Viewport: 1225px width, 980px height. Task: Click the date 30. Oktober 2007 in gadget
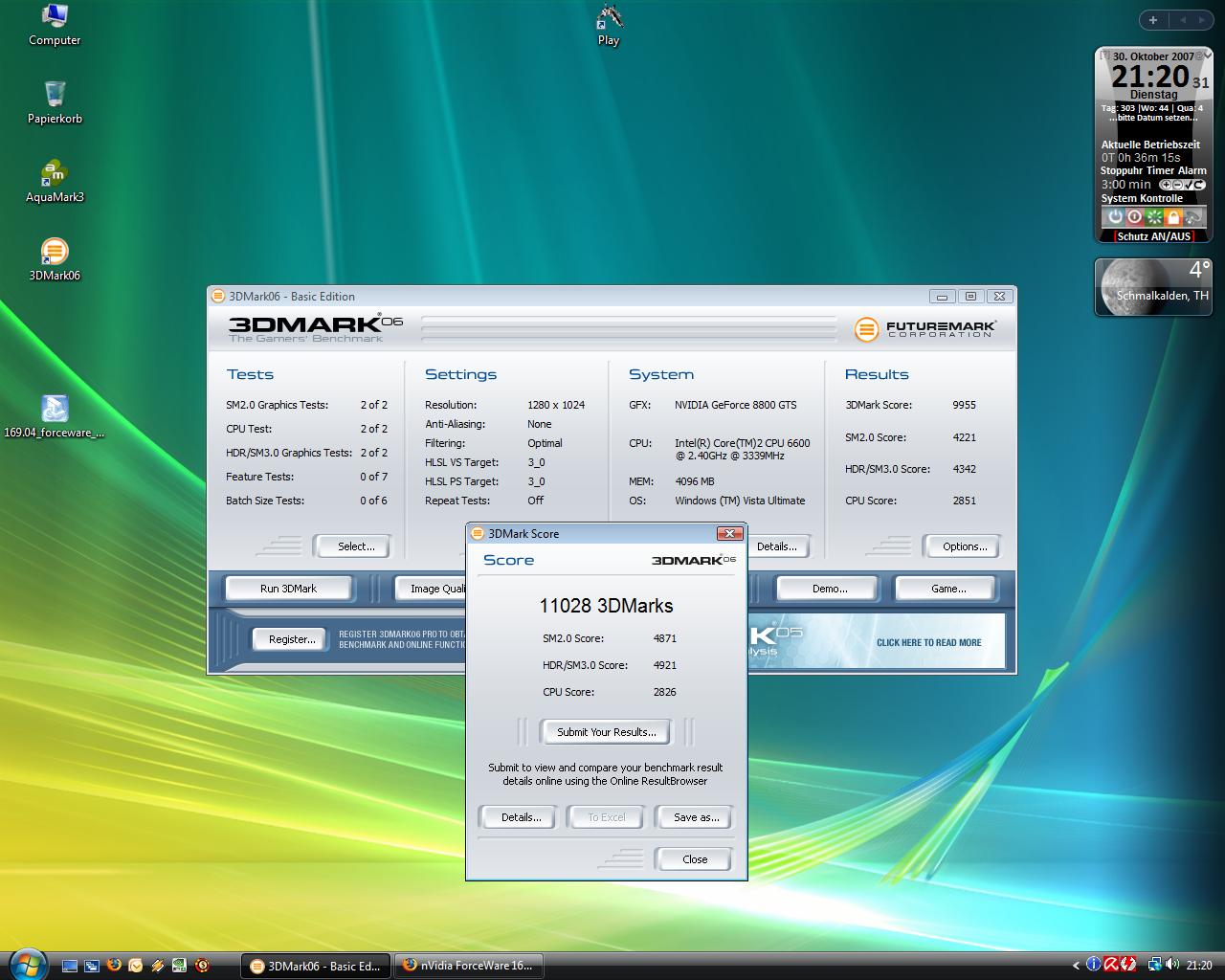point(1153,56)
